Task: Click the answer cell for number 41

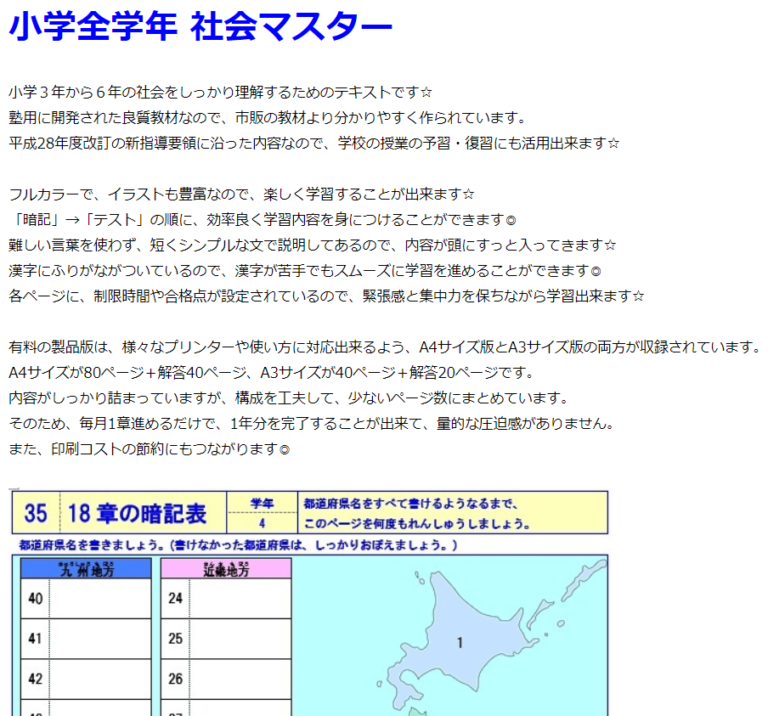Action: (100, 639)
